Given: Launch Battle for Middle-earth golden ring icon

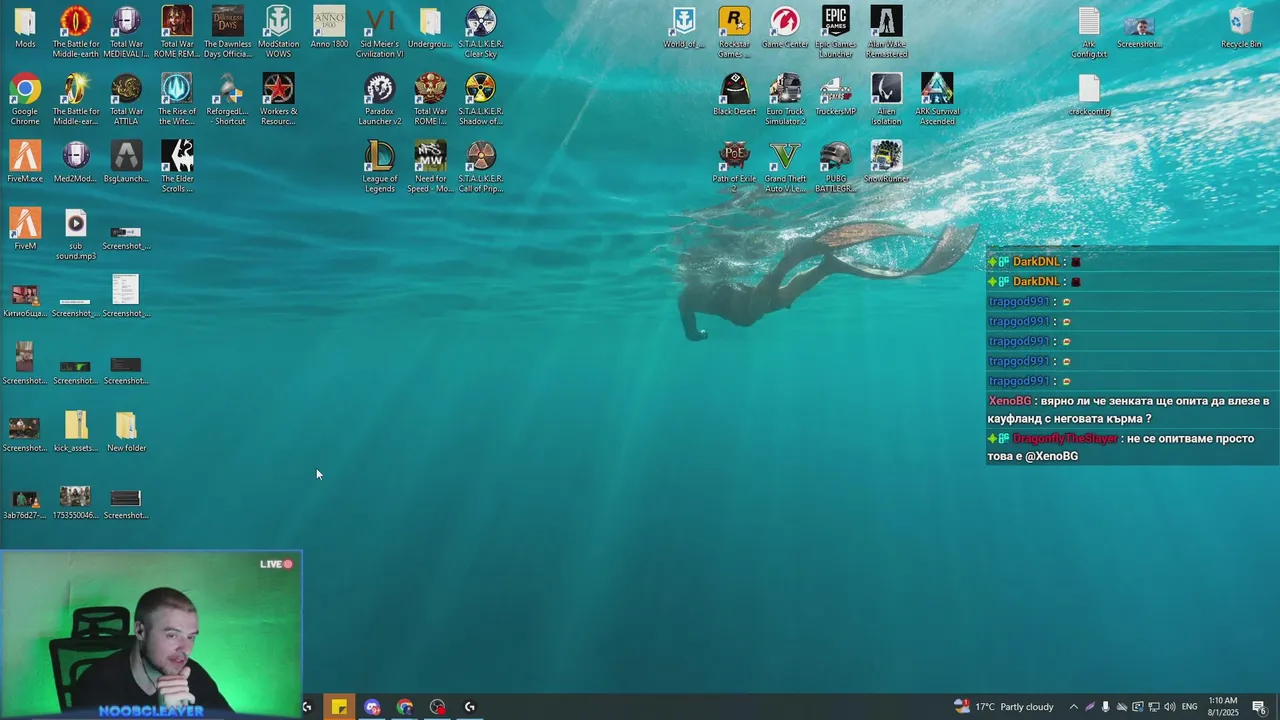Looking at the screenshot, I should [x=76, y=99].
